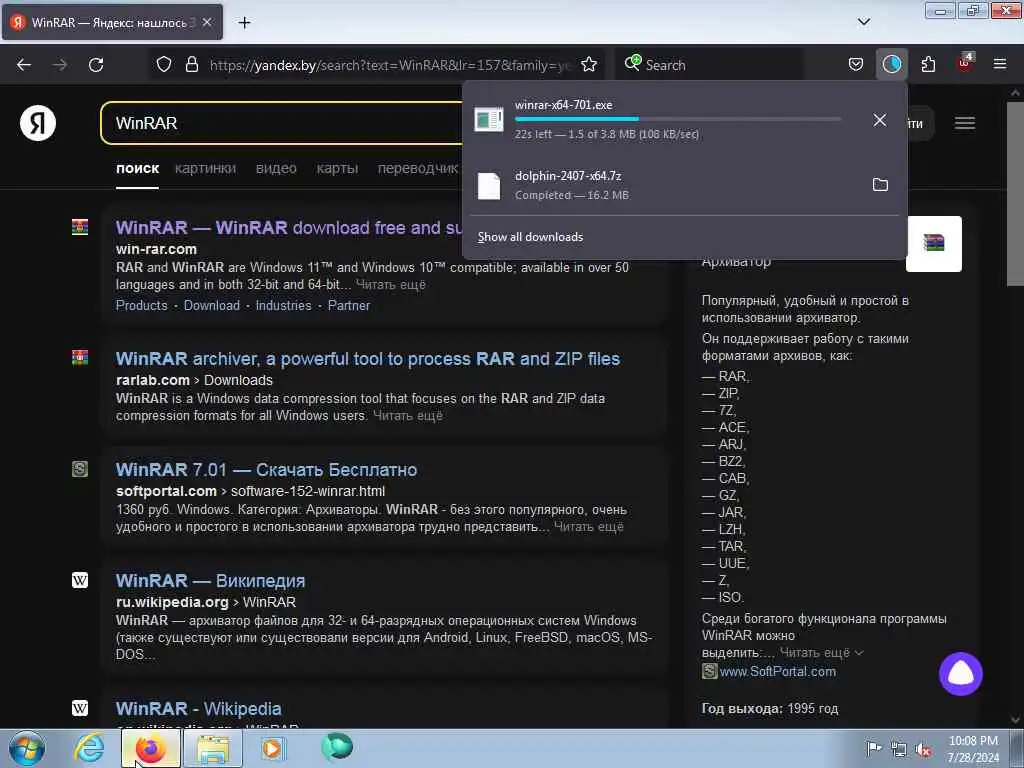This screenshot has height=768, width=1024.
Task: Click the Partner sublink
Action: click(x=349, y=305)
